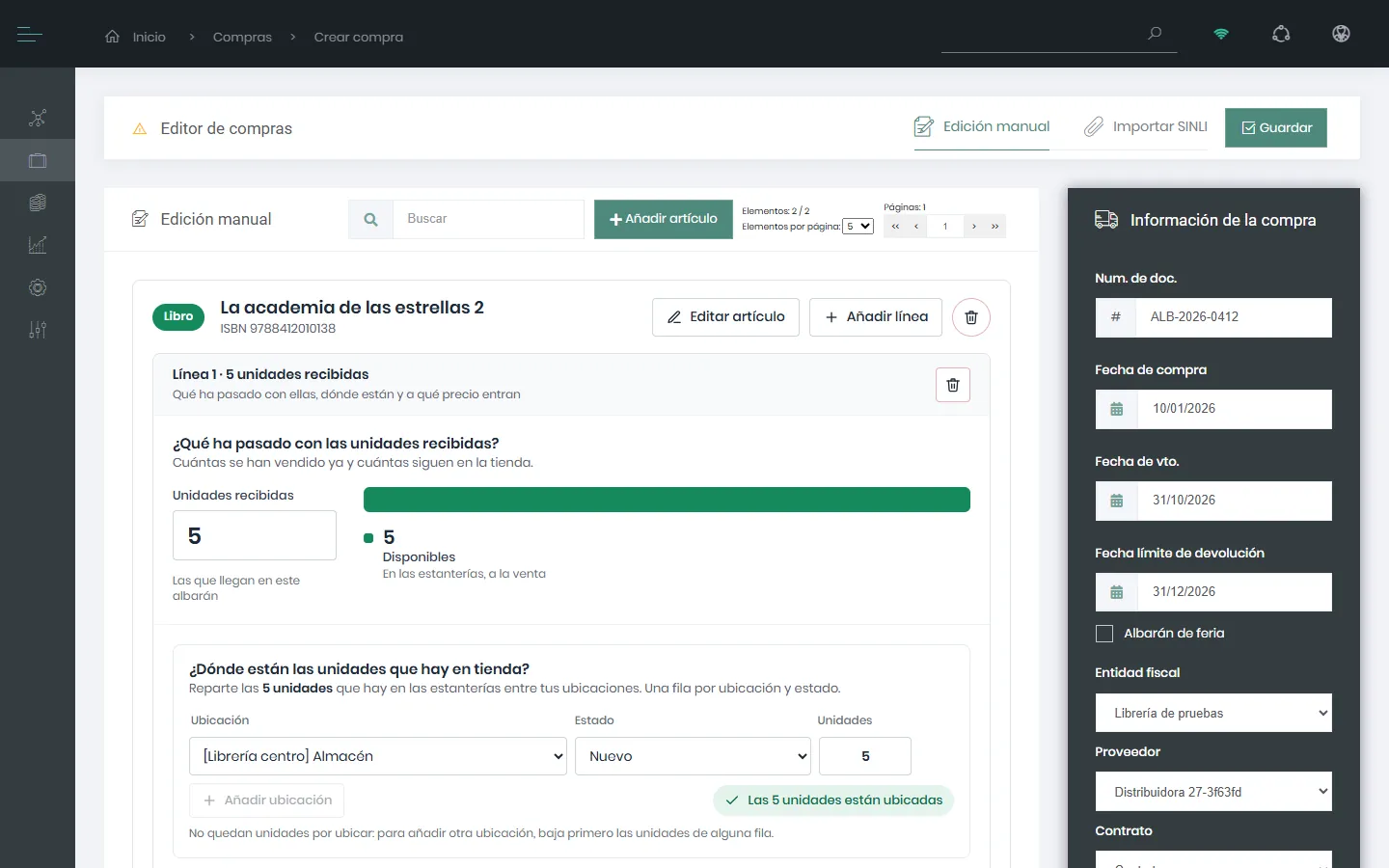Select the Edición manual tab
1389x868 pixels.
[982, 127]
